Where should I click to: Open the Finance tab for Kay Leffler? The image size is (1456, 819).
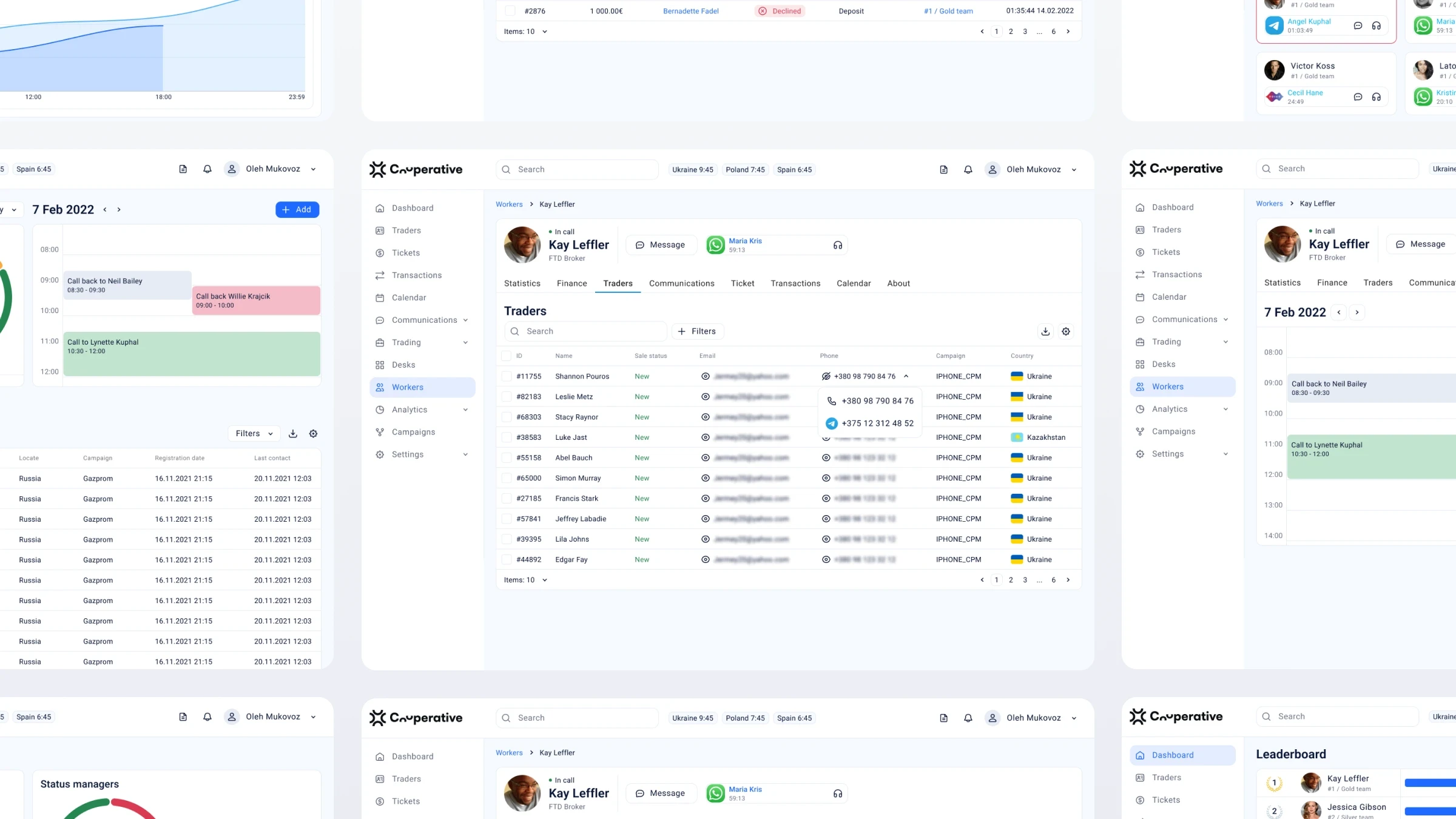click(x=571, y=283)
